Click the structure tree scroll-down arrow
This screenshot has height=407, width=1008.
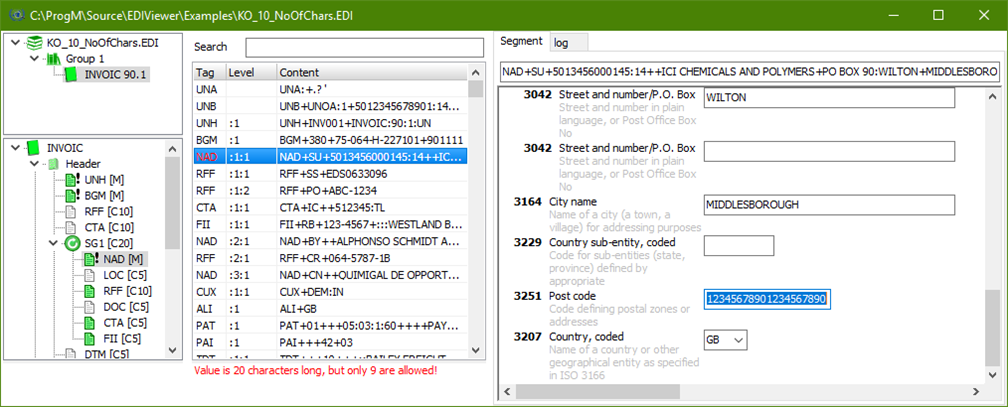tap(172, 350)
